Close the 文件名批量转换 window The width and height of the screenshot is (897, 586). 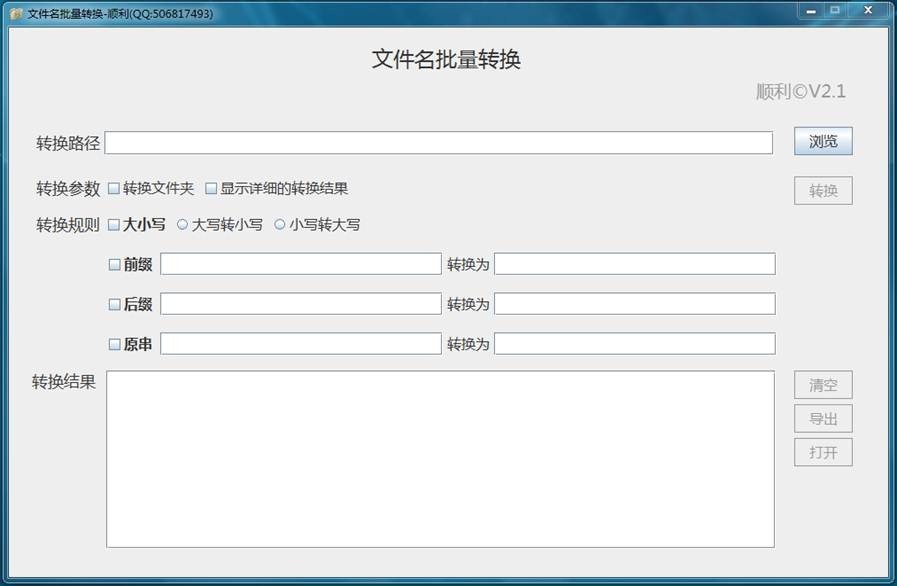pyautogui.click(x=868, y=10)
